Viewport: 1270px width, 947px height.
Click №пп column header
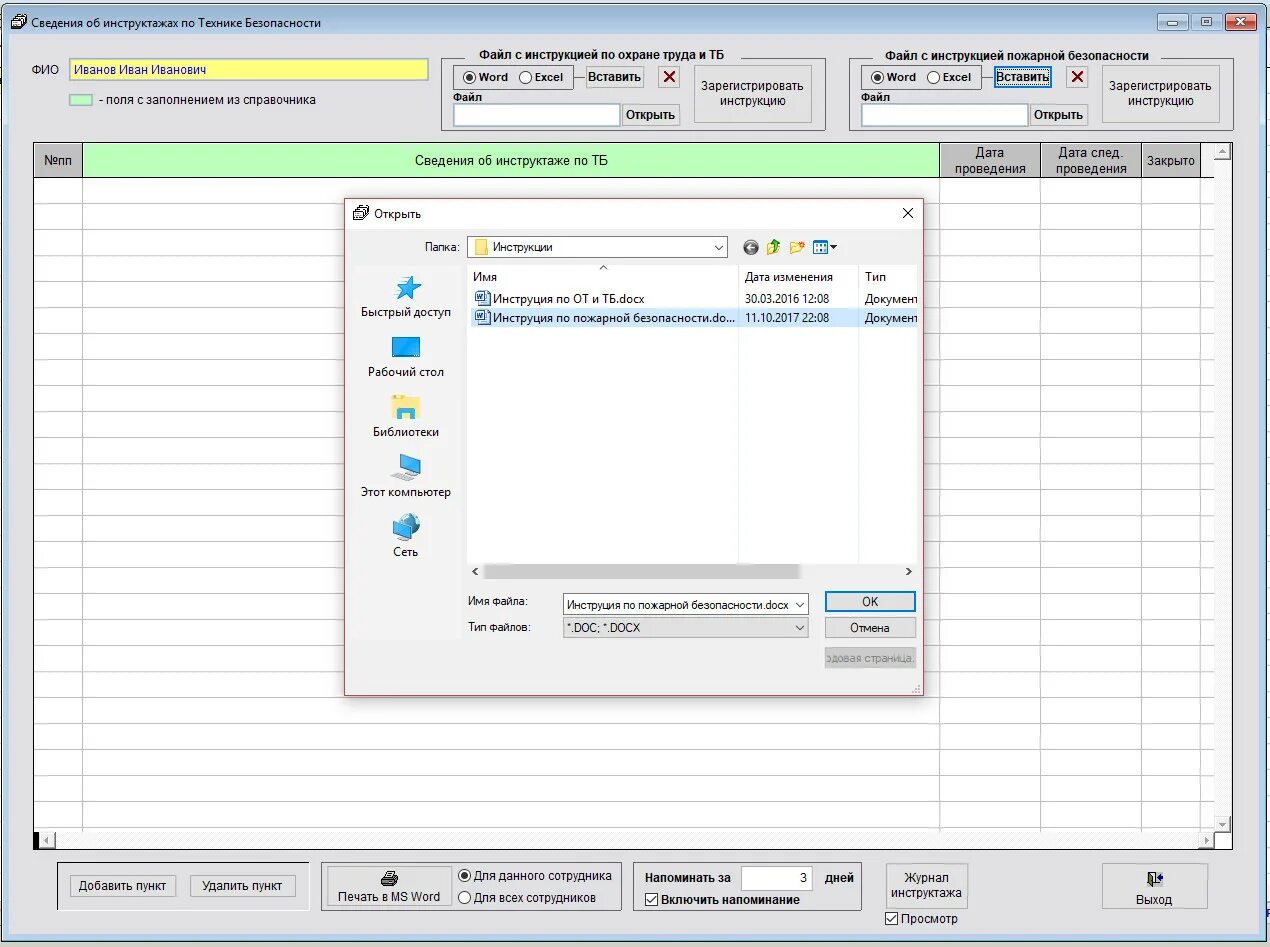(58, 160)
